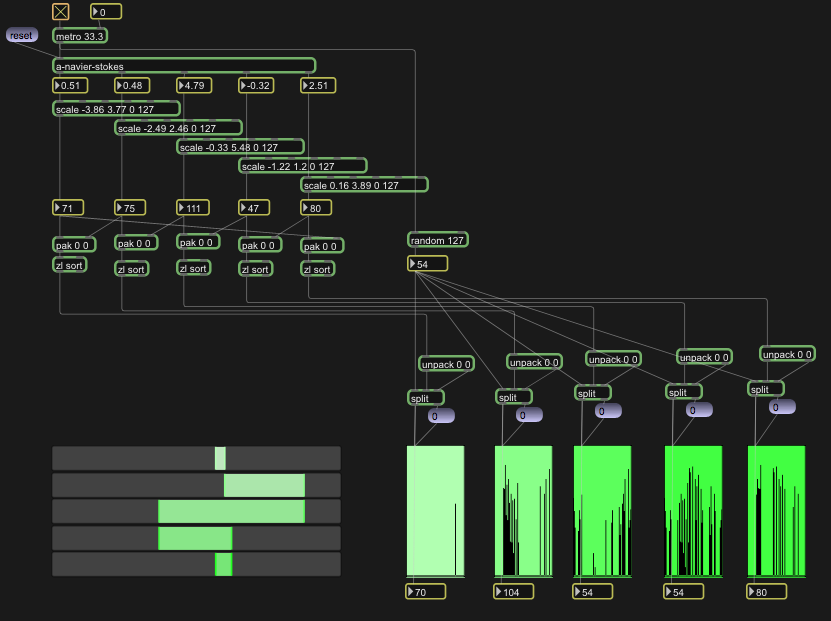Screen dimensions: 831x621
Task: Click the number box right of the toggle
Action: (108, 12)
